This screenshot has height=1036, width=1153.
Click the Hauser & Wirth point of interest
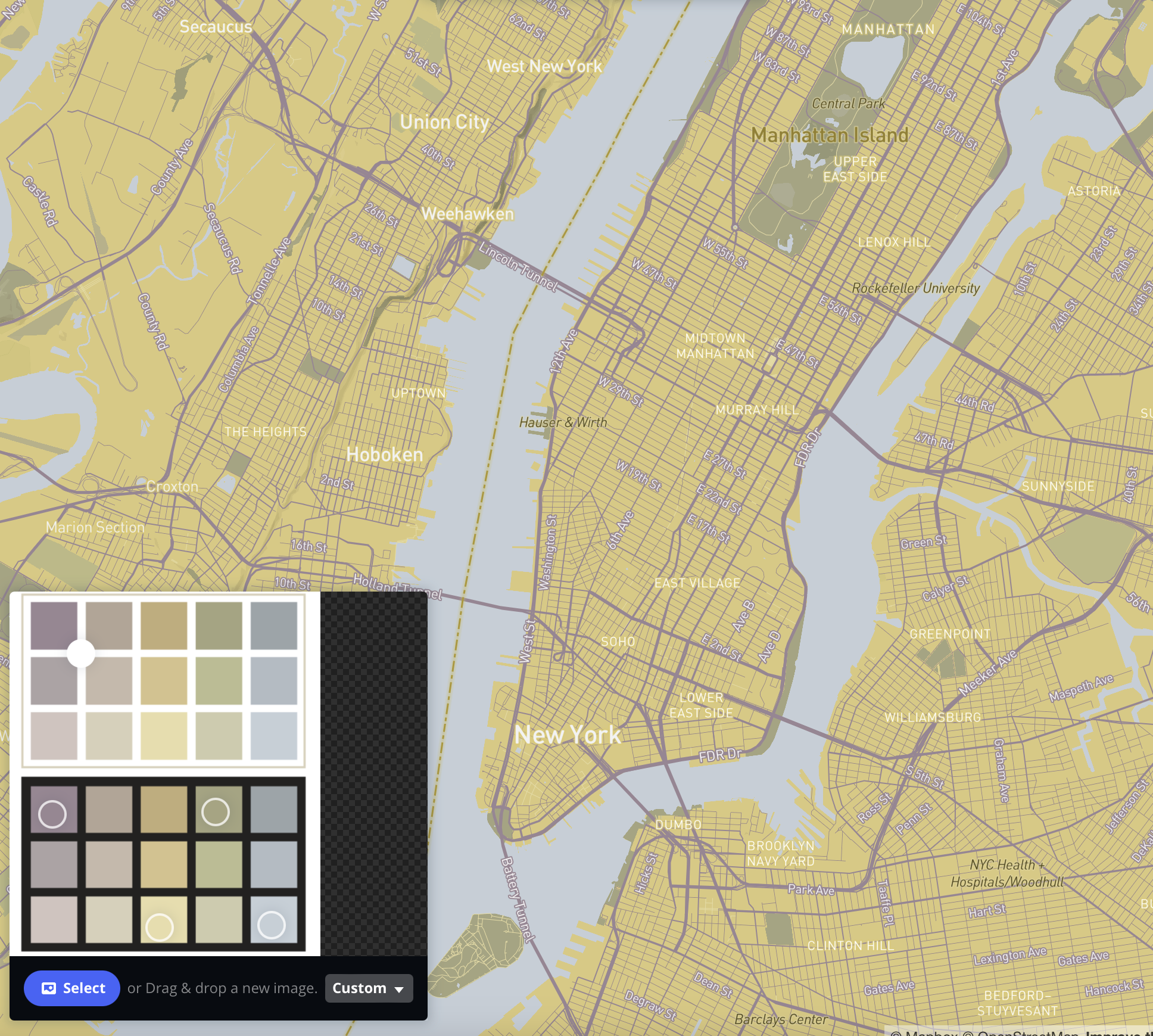click(x=562, y=421)
